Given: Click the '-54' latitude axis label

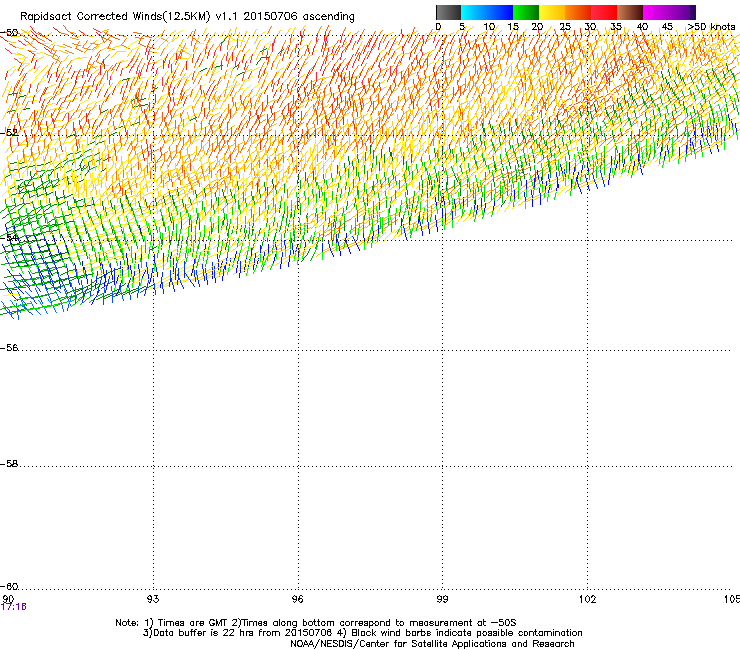Looking at the screenshot, I should (x=10, y=237).
